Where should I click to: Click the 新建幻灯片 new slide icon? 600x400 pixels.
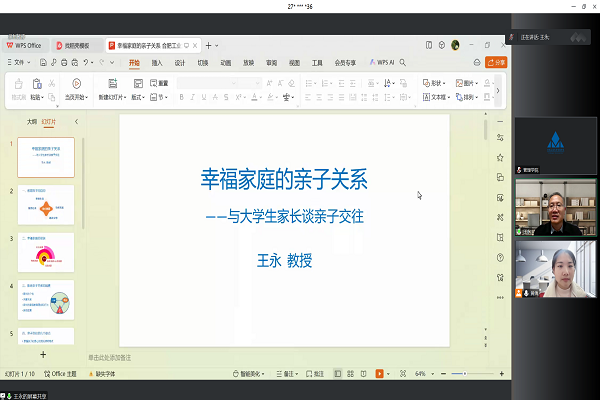click(112, 84)
